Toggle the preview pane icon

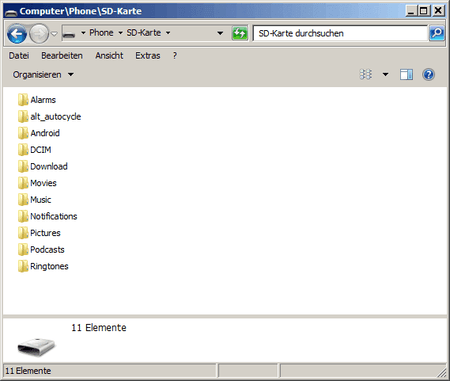pos(406,74)
